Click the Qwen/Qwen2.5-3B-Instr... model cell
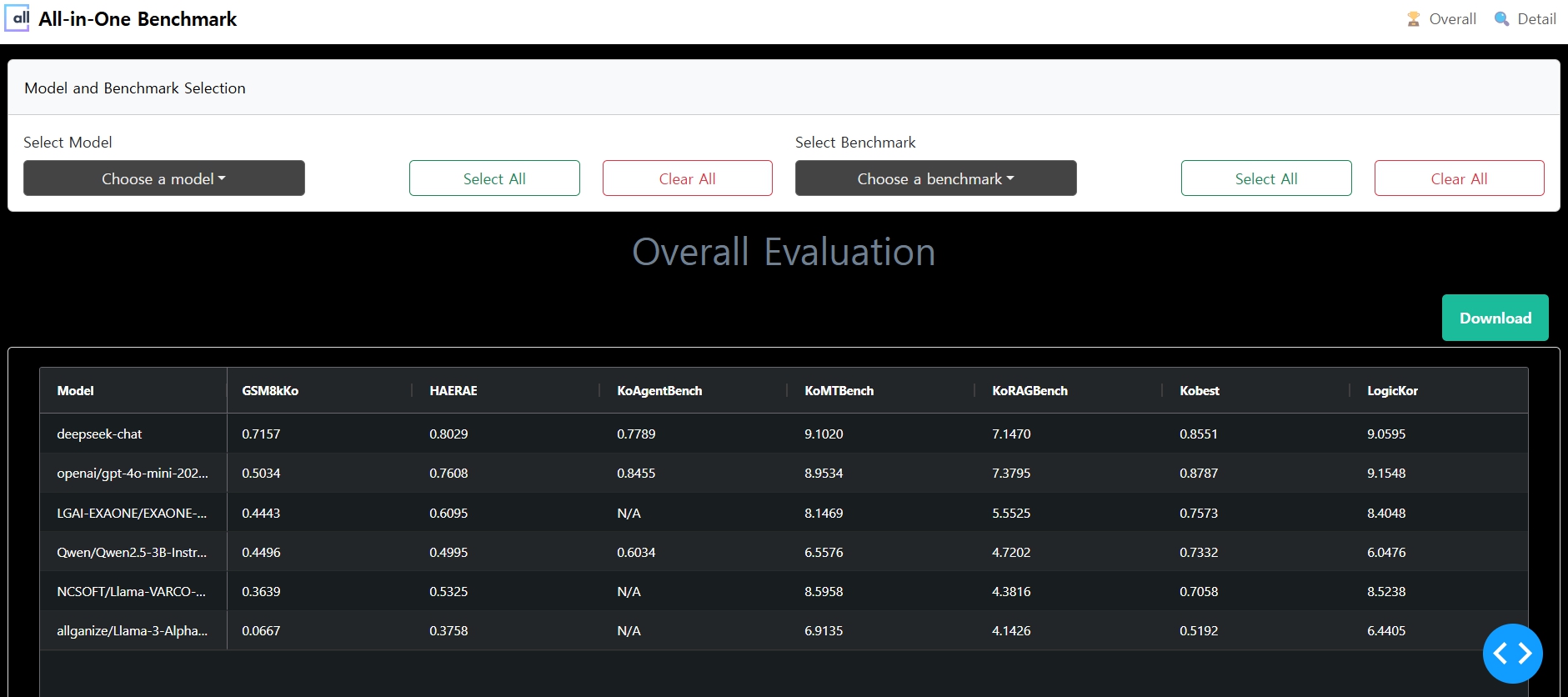Screen dimensions: 1568x697 (x=132, y=552)
